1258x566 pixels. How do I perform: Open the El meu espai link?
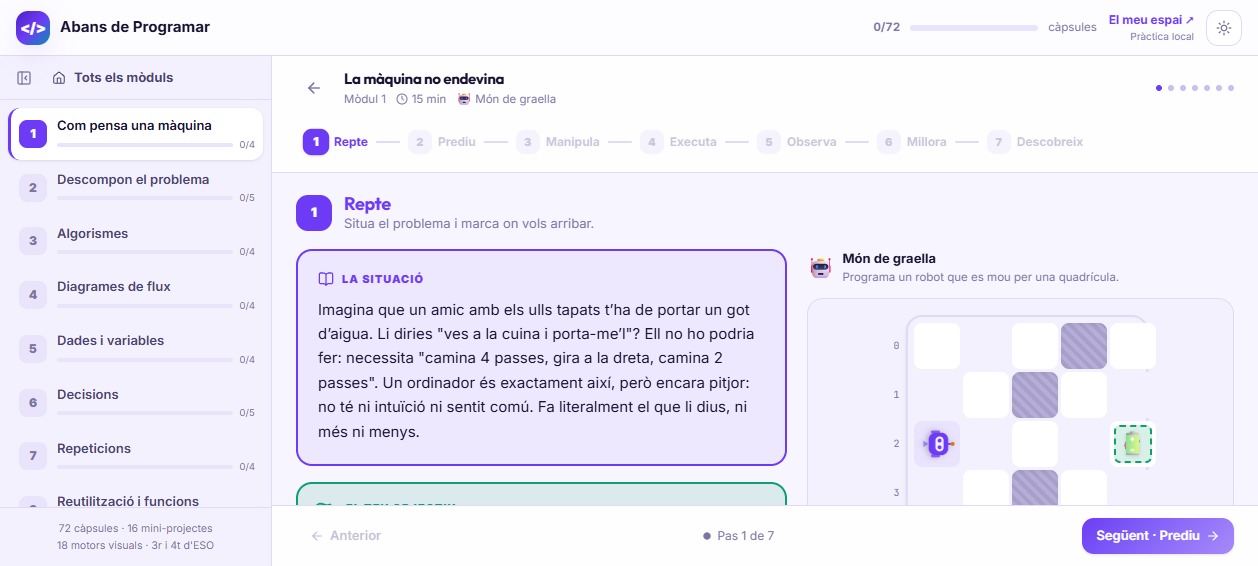point(1151,20)
